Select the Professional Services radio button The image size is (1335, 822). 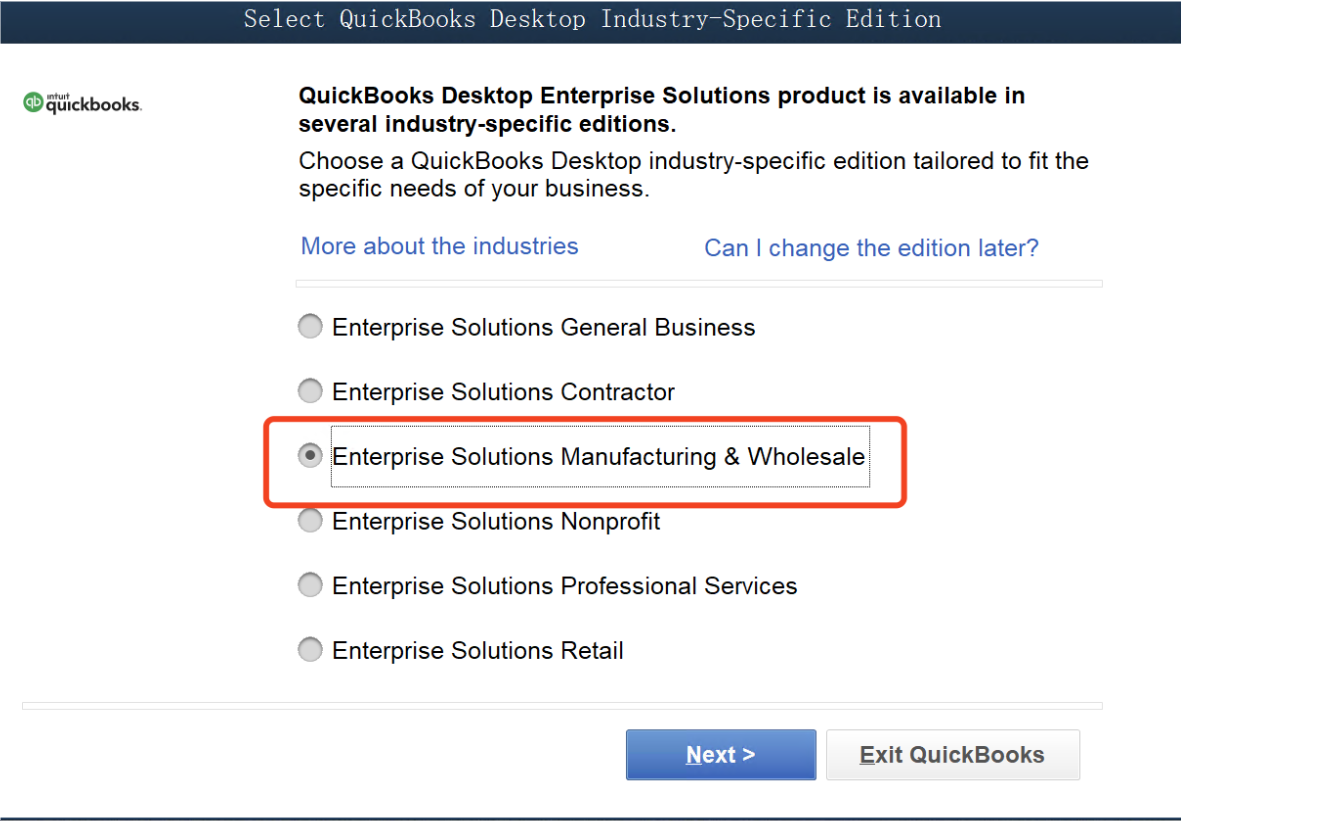[311, 585]
